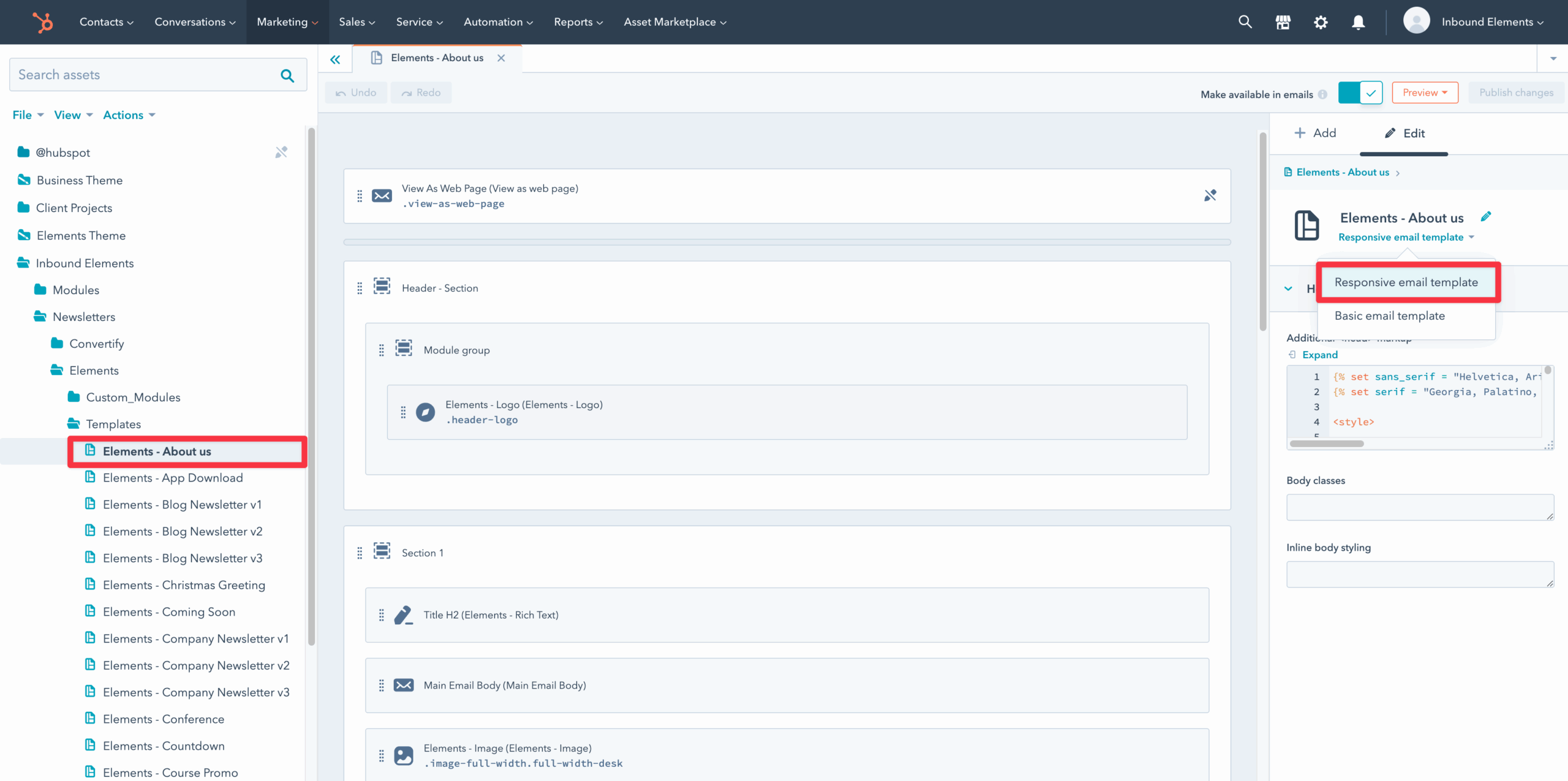Click the Redo button
The width and height of the screenshot is (1568, 781).
[421, 92]
